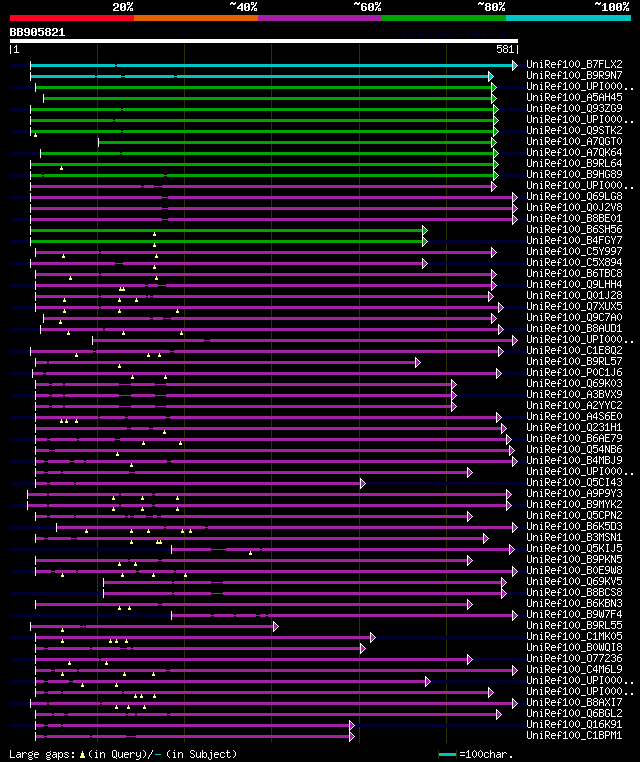The height and width of the screenshot is (762, 640).
Task: Click the UniRef100_Q0J2V8 label
Action: click(574, 207)
